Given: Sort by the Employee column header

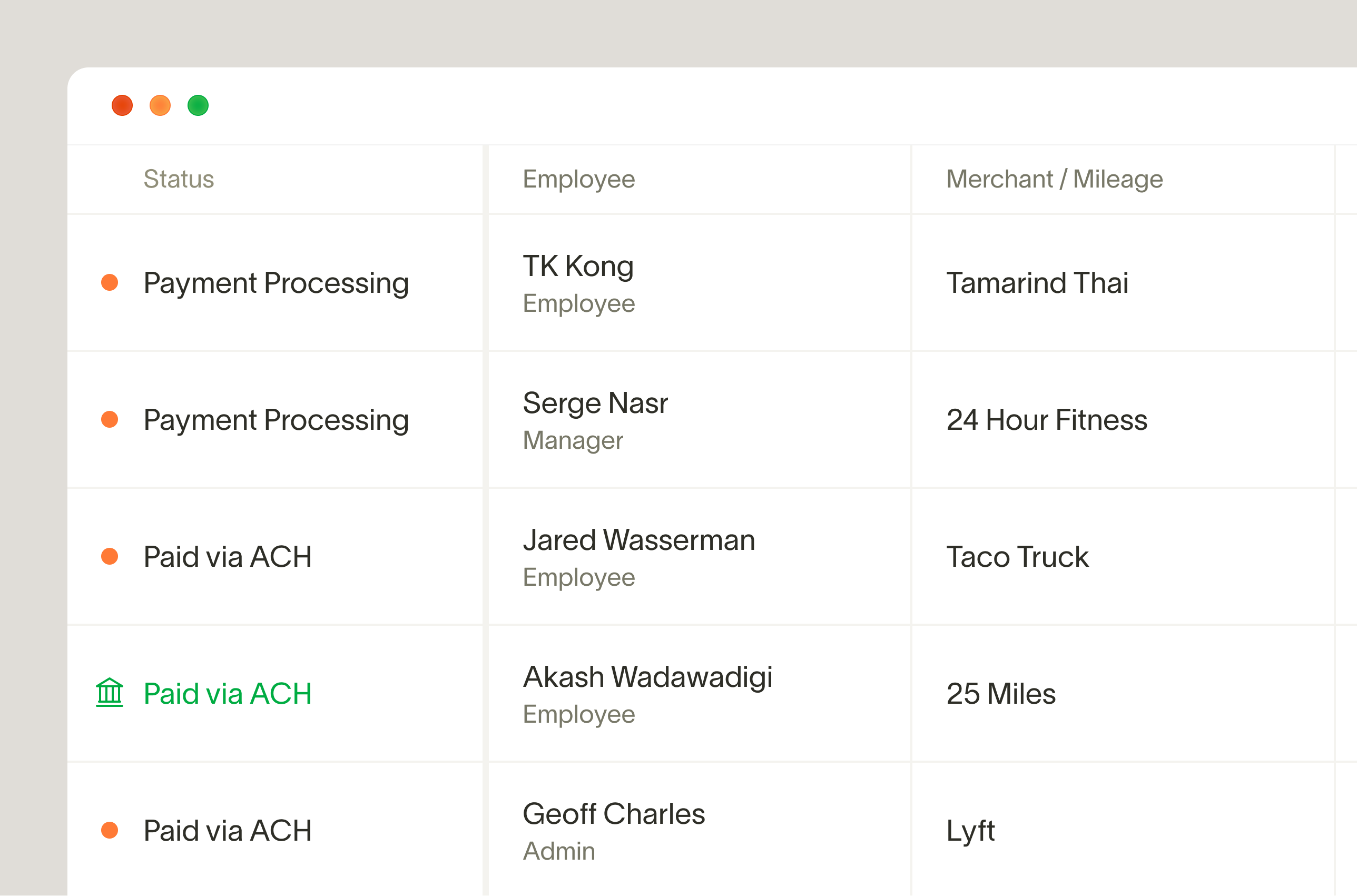Looking at the screenshot, I should click(x=578, y=179).
